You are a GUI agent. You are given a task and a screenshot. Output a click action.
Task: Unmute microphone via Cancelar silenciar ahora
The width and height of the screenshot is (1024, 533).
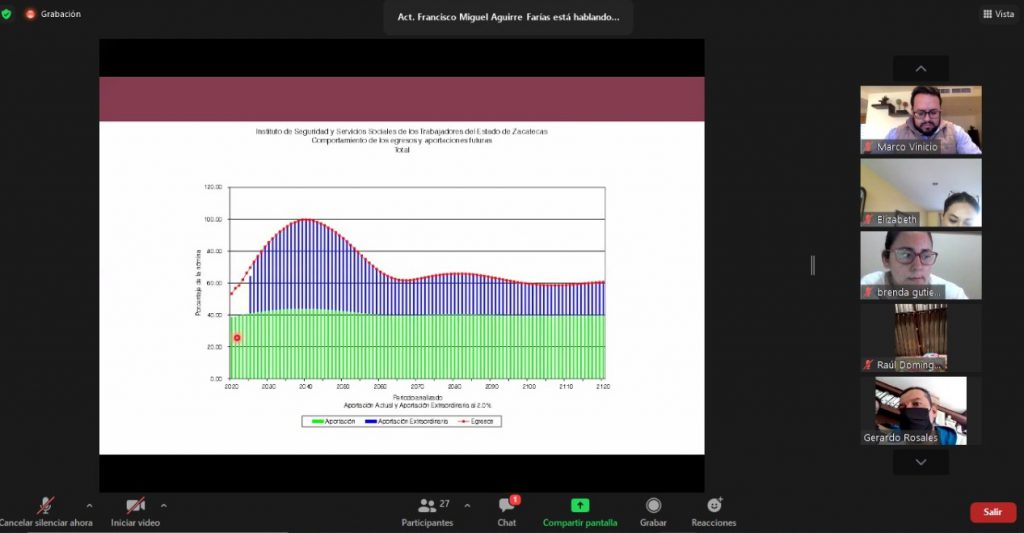[45, 506]
